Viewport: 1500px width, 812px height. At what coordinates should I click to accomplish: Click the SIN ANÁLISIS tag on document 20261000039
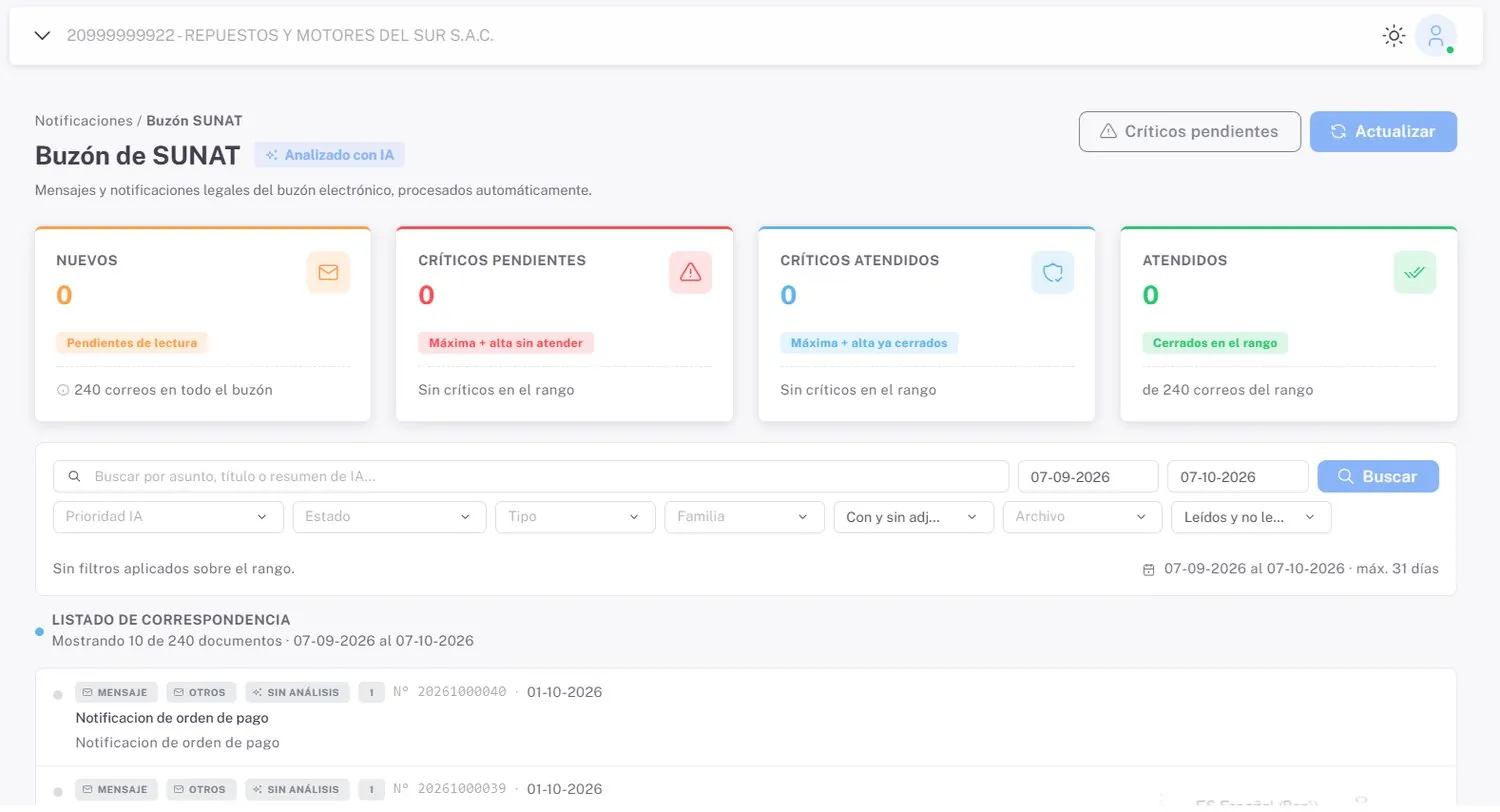[298, 789]
